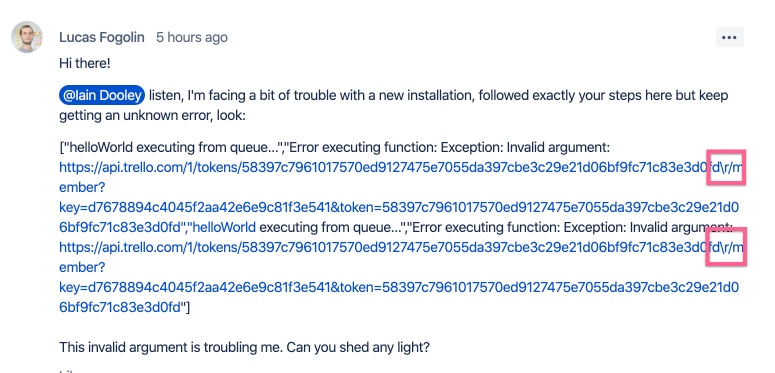This screenshot has height=373, width=775.
Task: Click the blue helloWorld link text
Action: (x=222, y=228)
